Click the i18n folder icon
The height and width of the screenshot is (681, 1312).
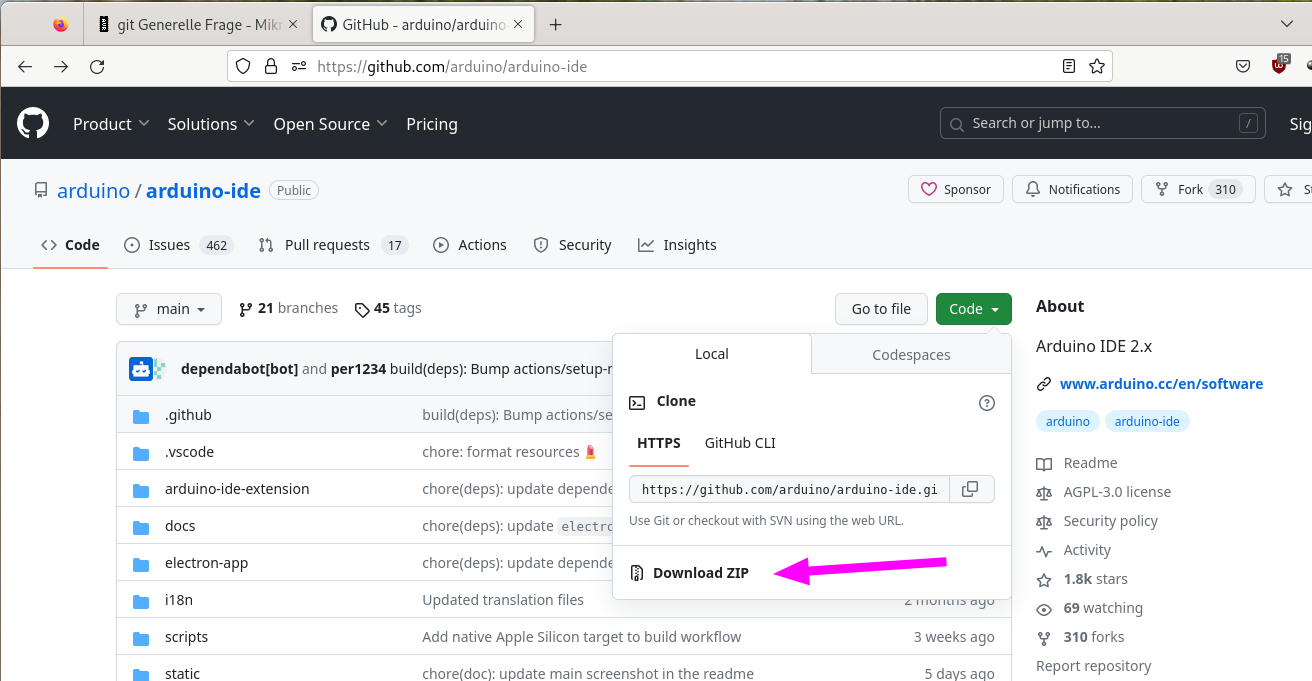coord(141,600)
